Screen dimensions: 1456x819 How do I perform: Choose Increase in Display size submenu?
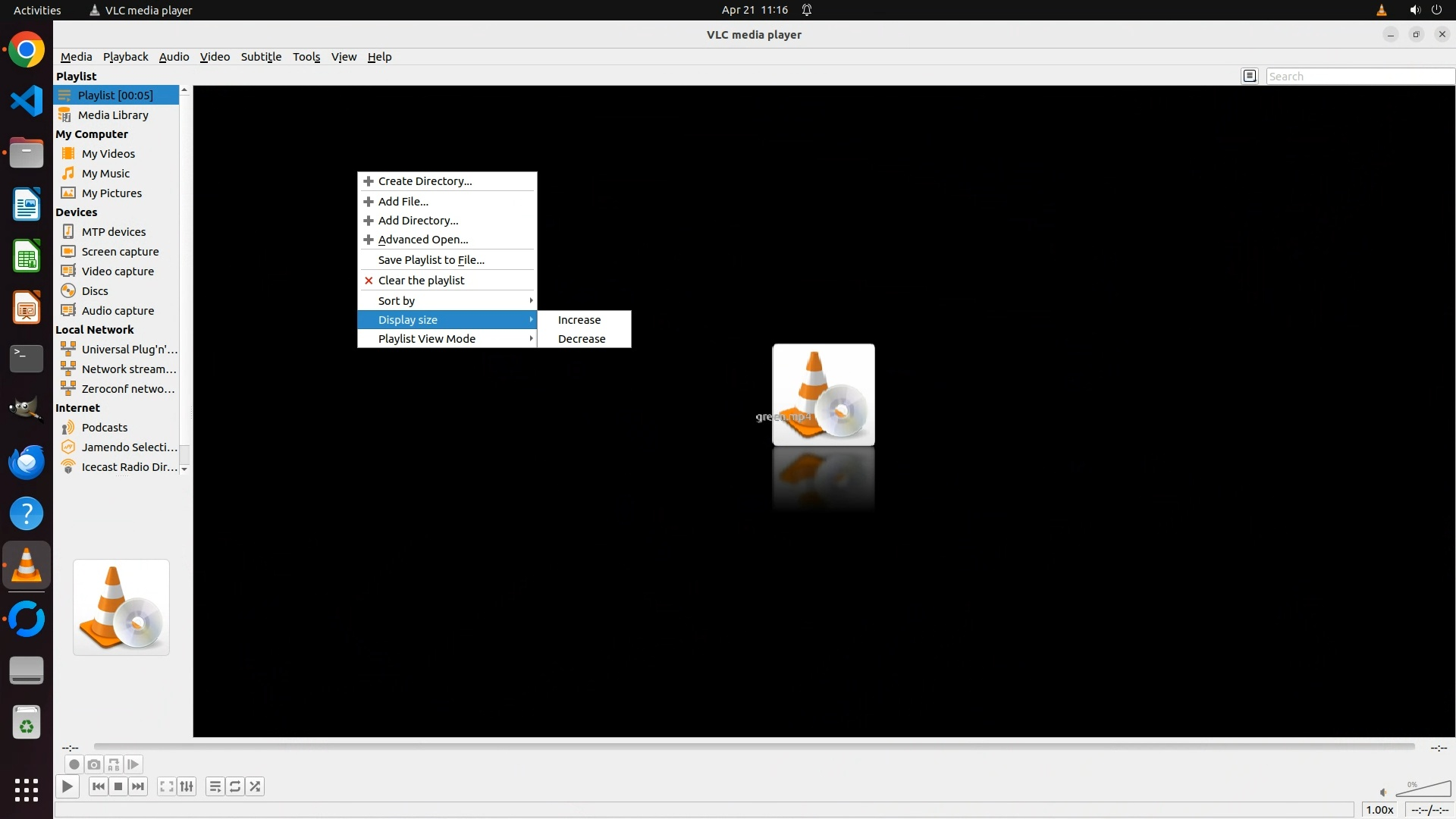(x=579, y=320)
